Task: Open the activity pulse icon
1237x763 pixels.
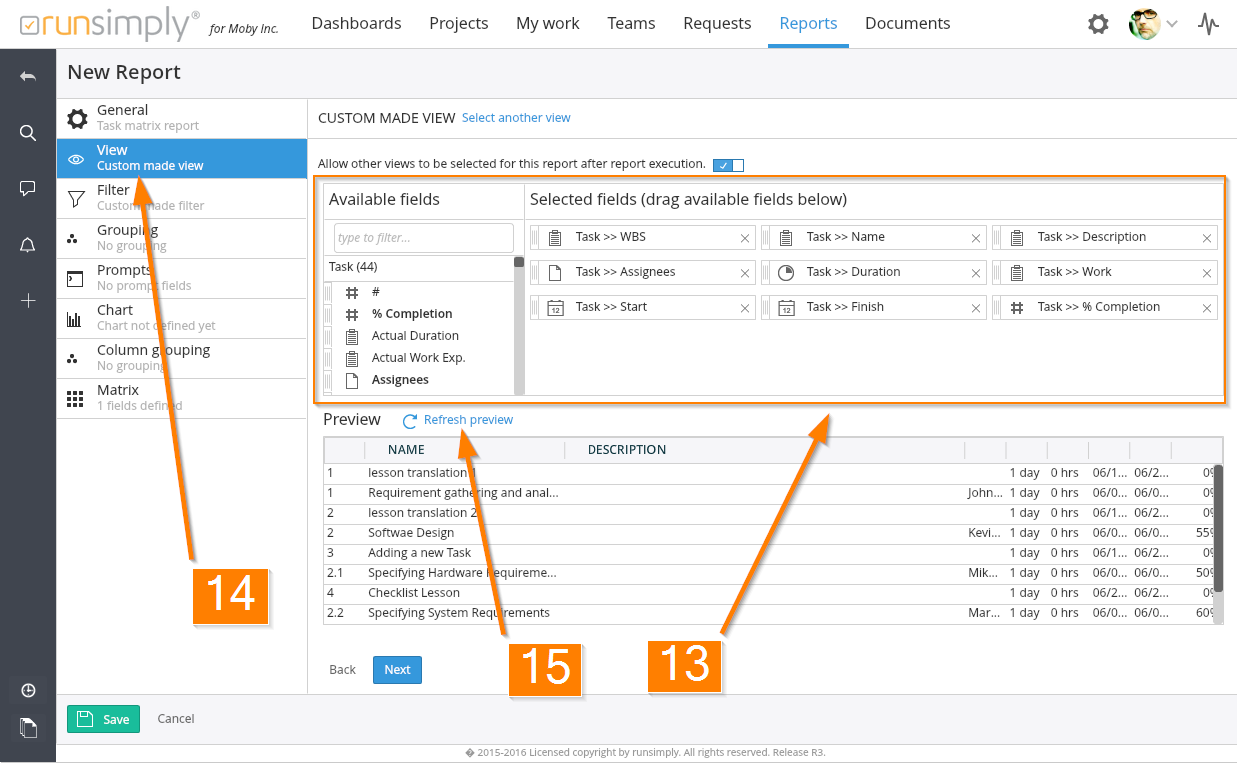Action: pyautogui.click(x=1208, y=24)
